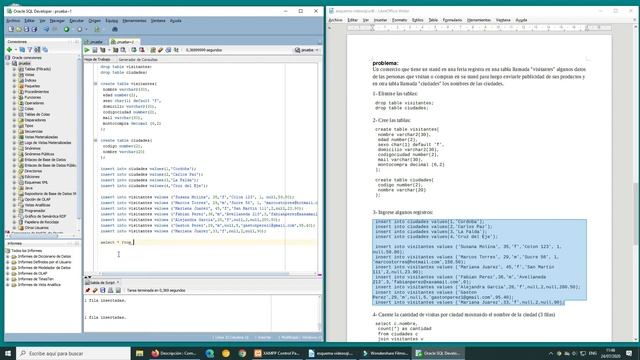Select the Hoja de Trabajo tab
640x360 pixels.
[98, 60]
